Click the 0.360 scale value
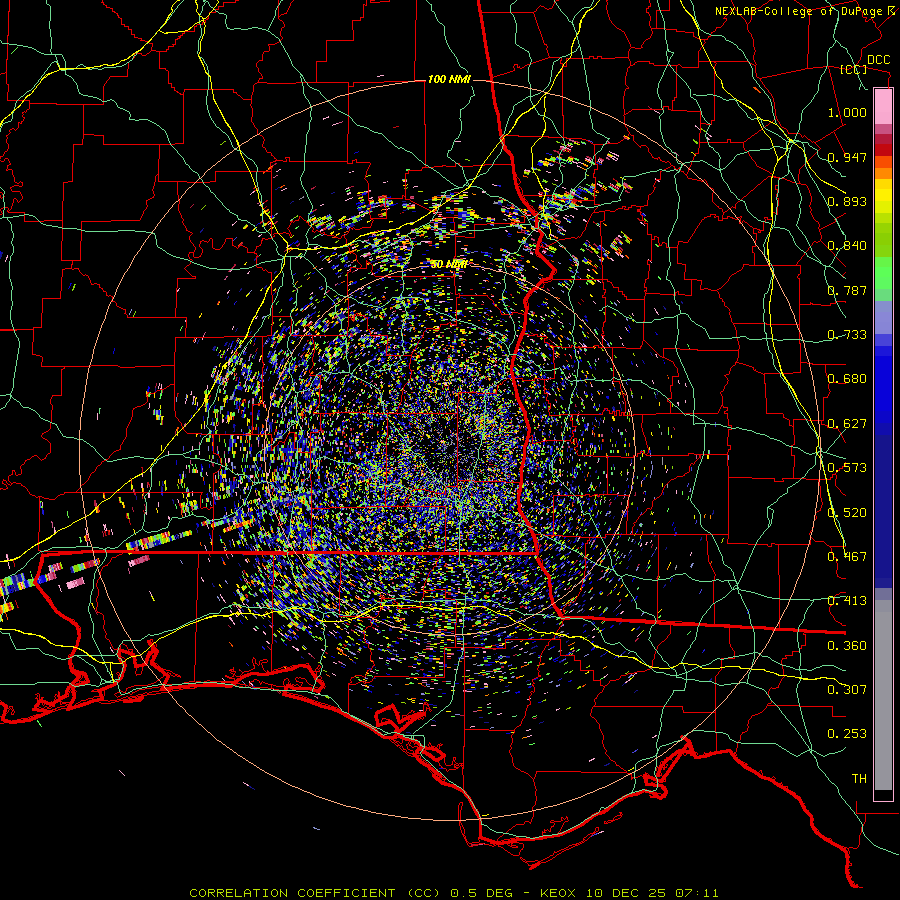Screen dimensions: 900x900 point(847,646)
